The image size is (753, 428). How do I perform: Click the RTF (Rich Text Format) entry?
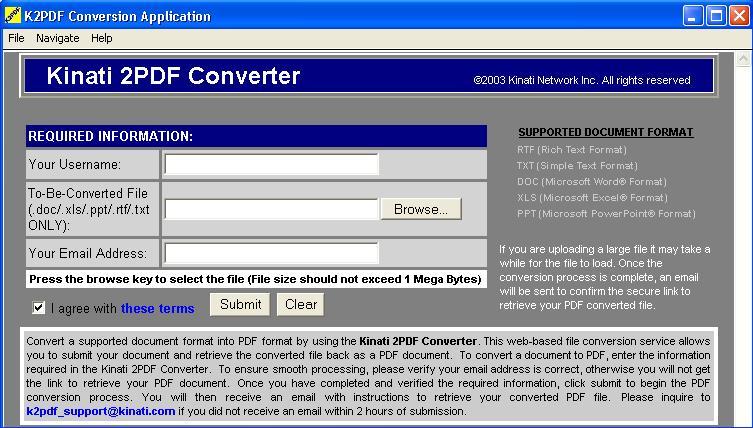[x=571, y=150]
